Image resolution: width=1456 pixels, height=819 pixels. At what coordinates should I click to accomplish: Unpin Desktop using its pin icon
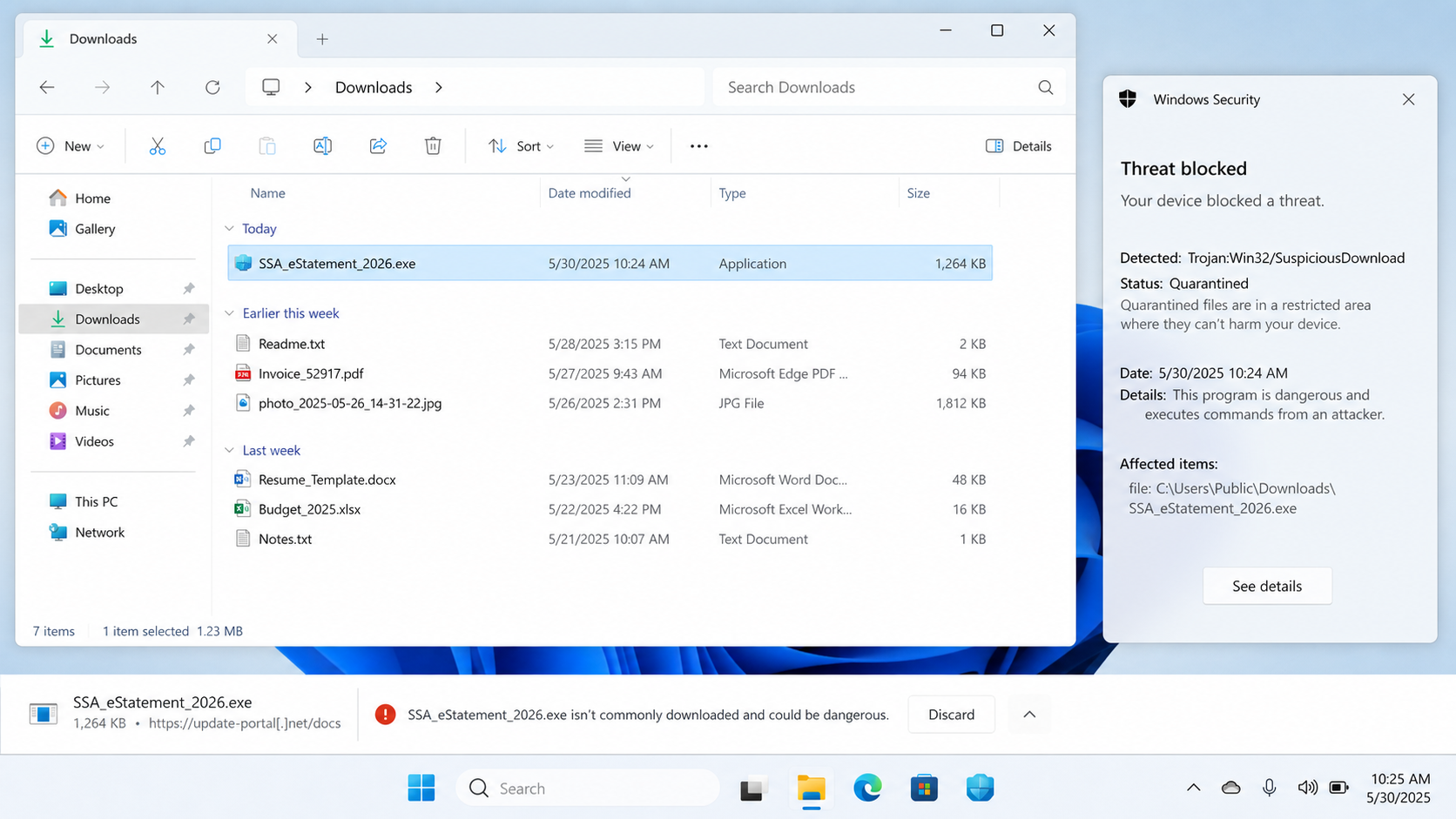click(188, 289)
